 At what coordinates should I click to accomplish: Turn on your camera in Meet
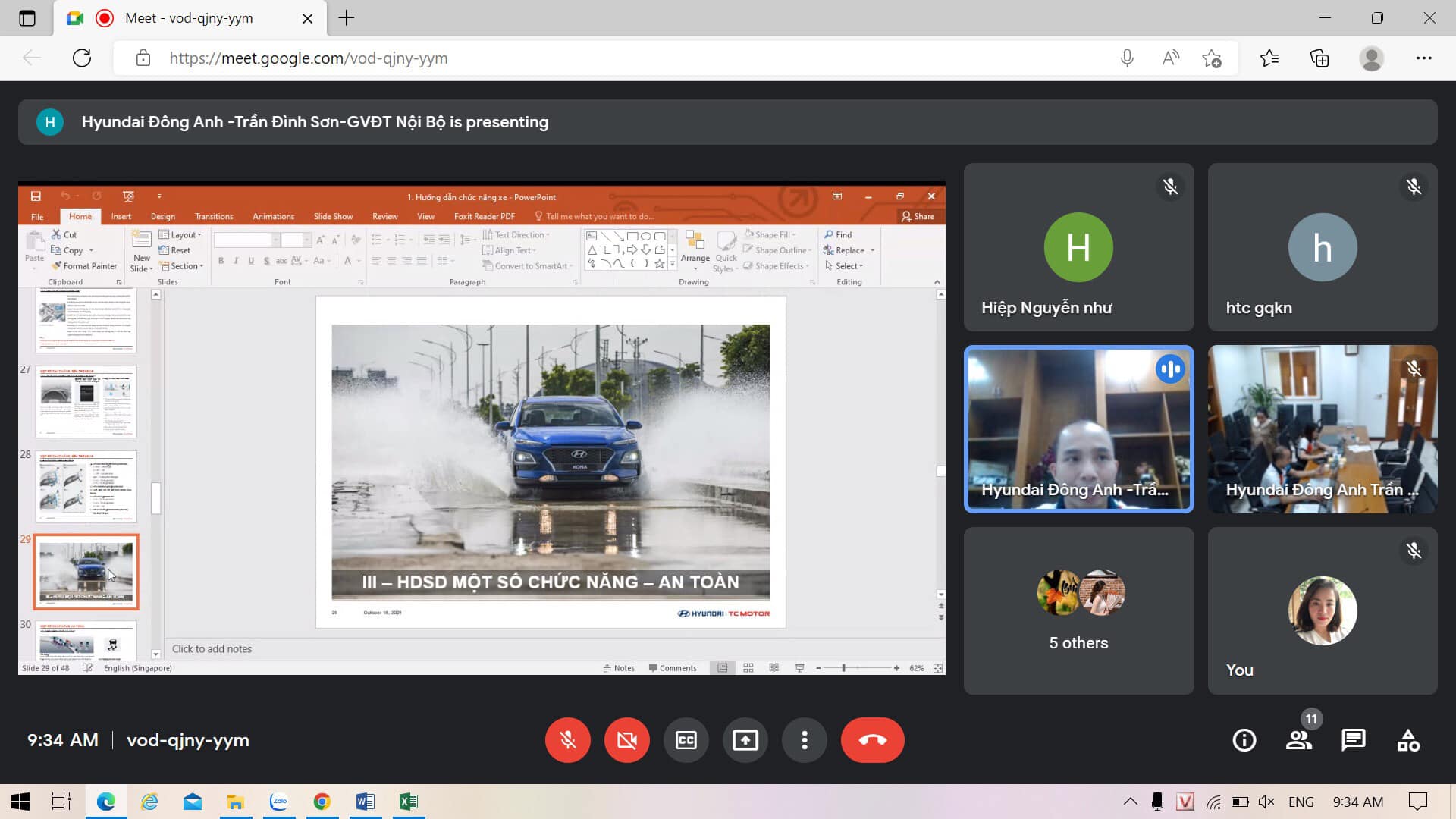pyautogui.click(x=626, y=740)
